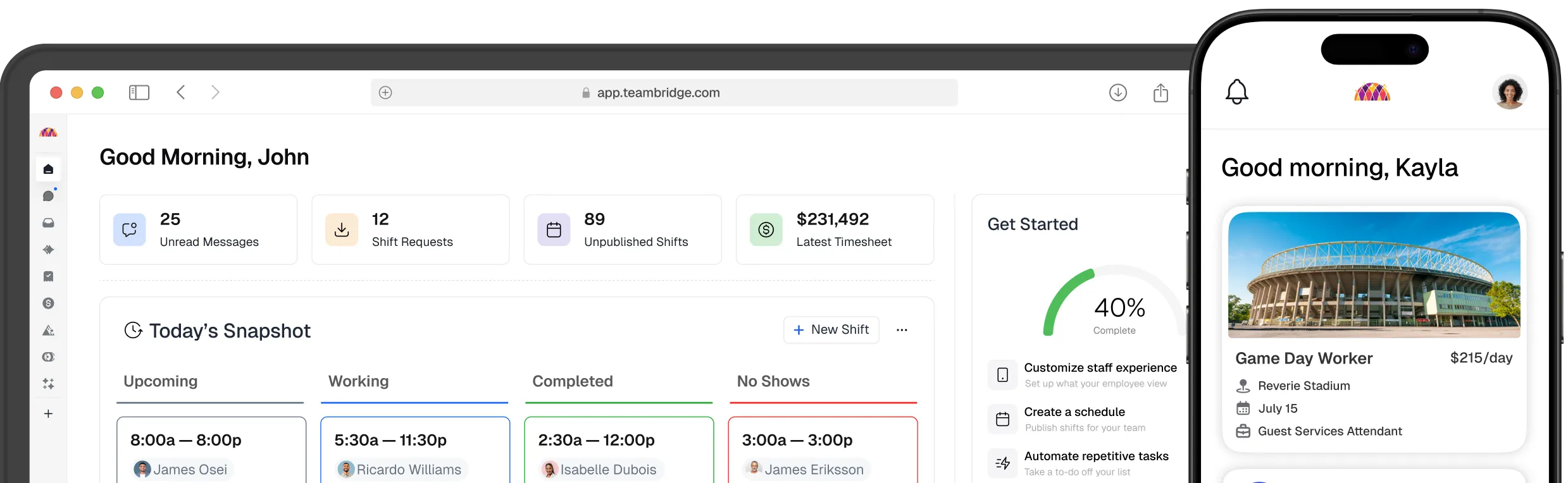Click the Unpublished Shifts calendar icon
This screenshot has width=1568, height=483.
pos(554,230)
